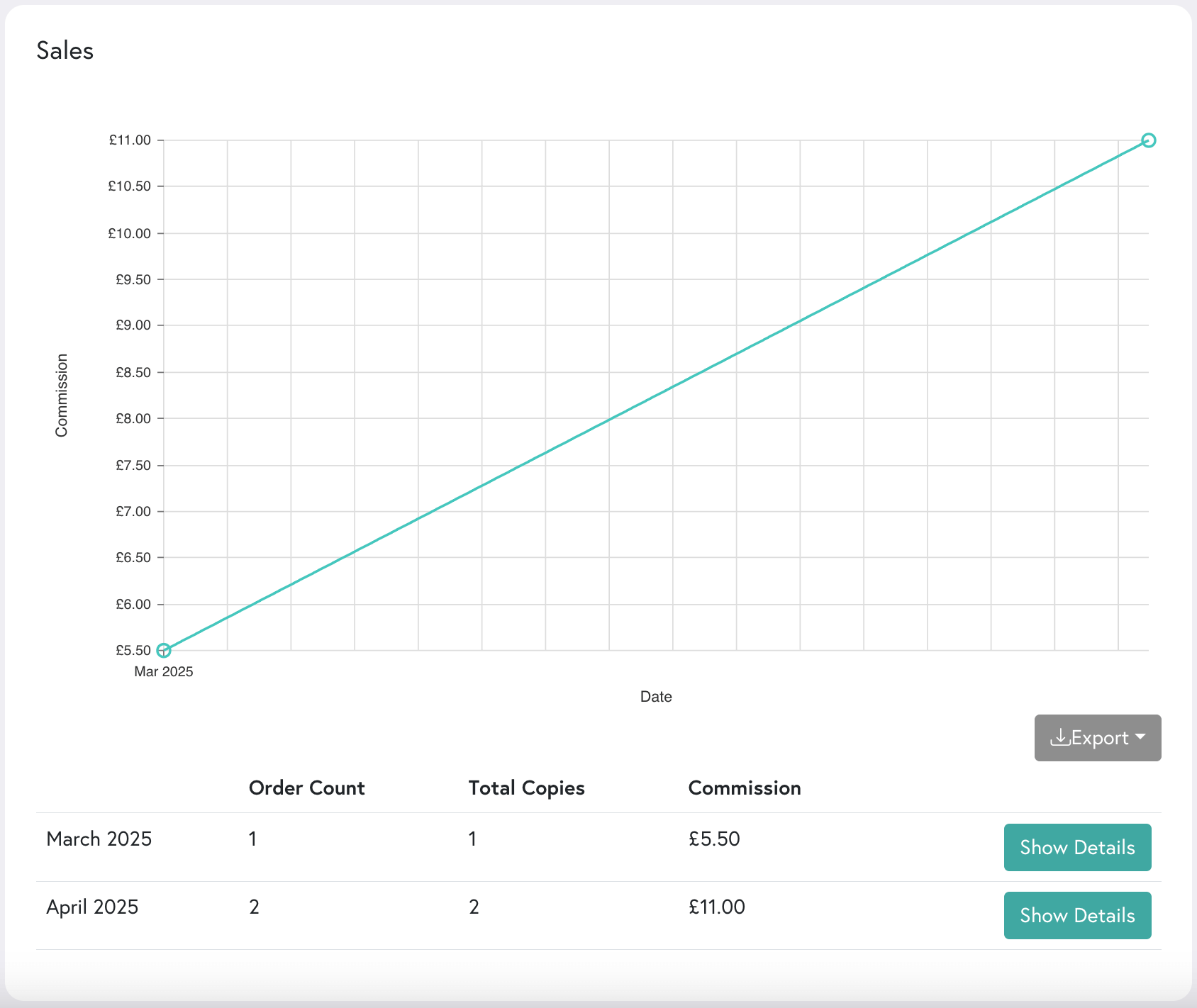Select the April 2025 data point on the chart
1197x1008 pixels.
[x=1149, y=140]
